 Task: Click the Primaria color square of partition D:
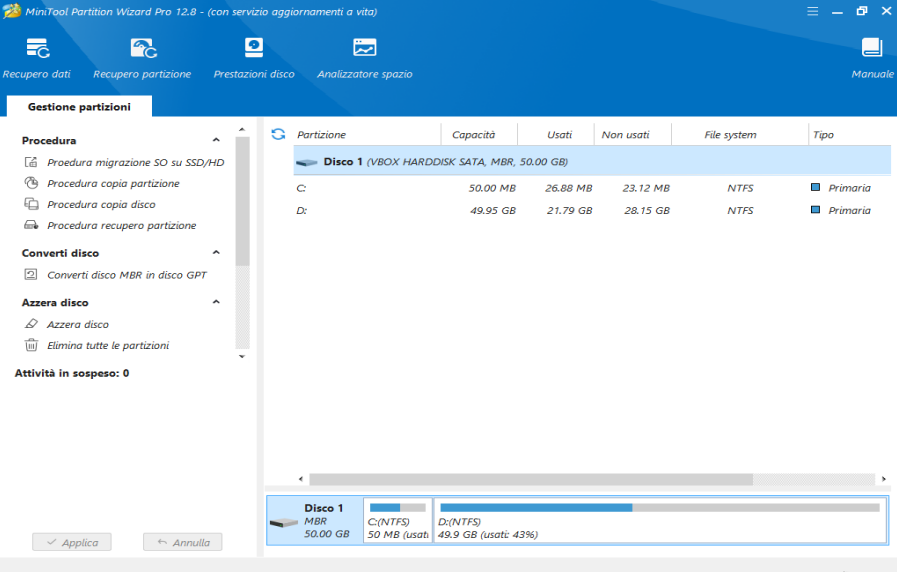pos(815,209)
